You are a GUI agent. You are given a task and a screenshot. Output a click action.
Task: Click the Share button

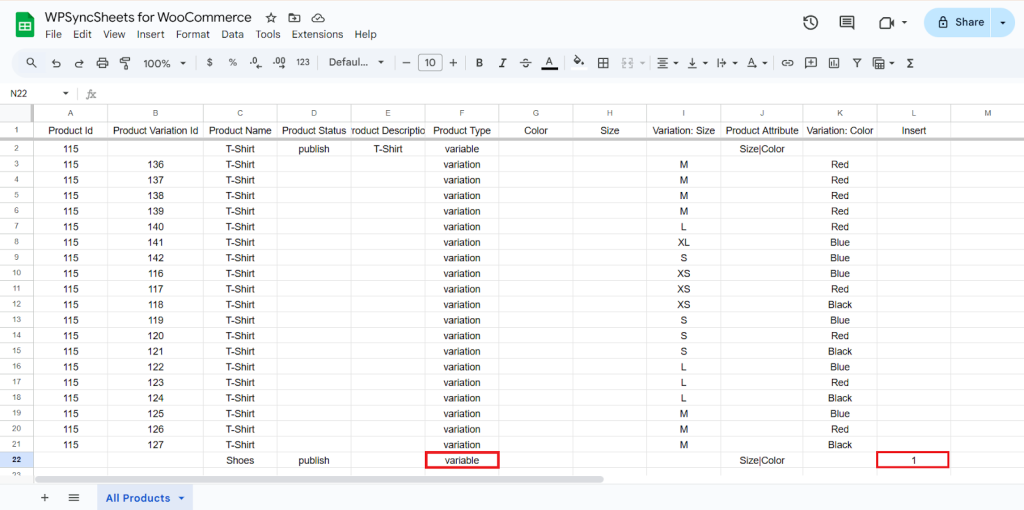point(957,22)
